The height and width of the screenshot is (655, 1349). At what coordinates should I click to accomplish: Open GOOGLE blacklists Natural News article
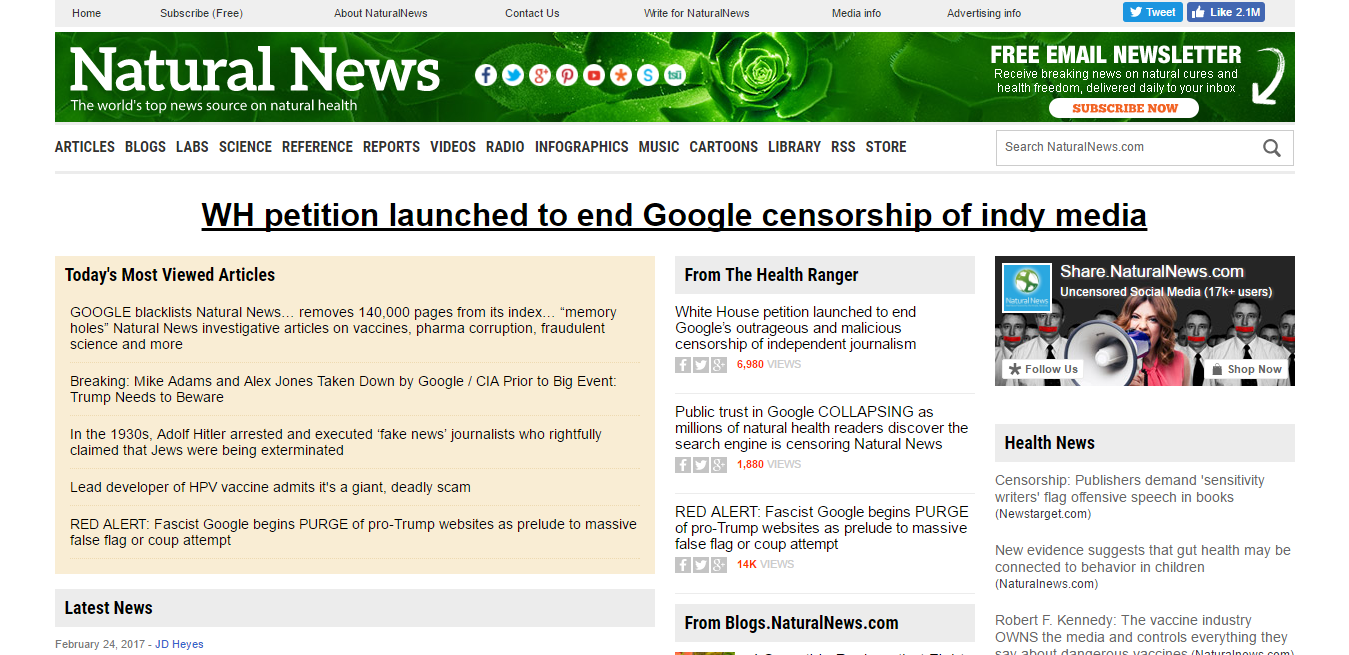(x=343, y=328)
